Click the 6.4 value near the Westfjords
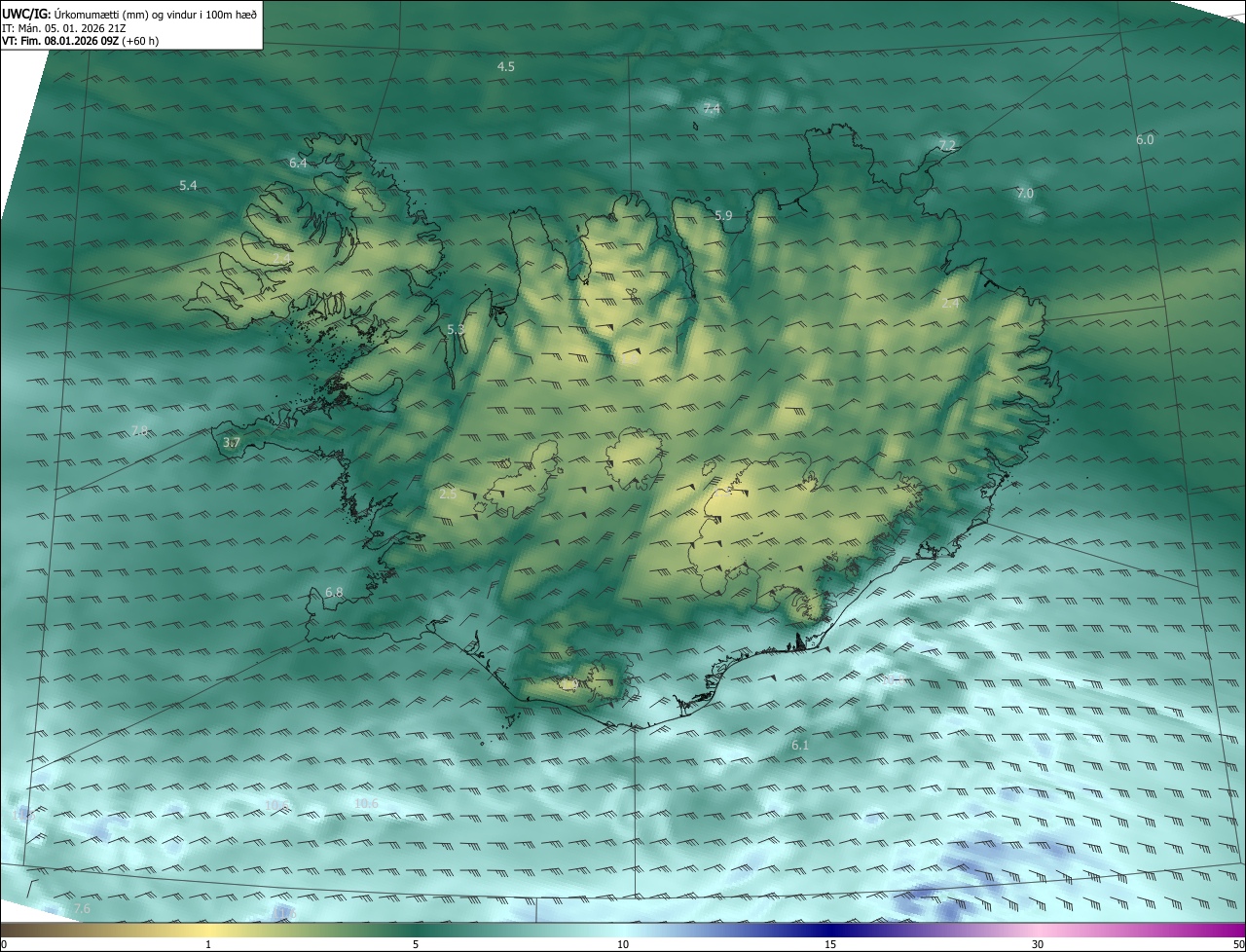 pos(298,163)
